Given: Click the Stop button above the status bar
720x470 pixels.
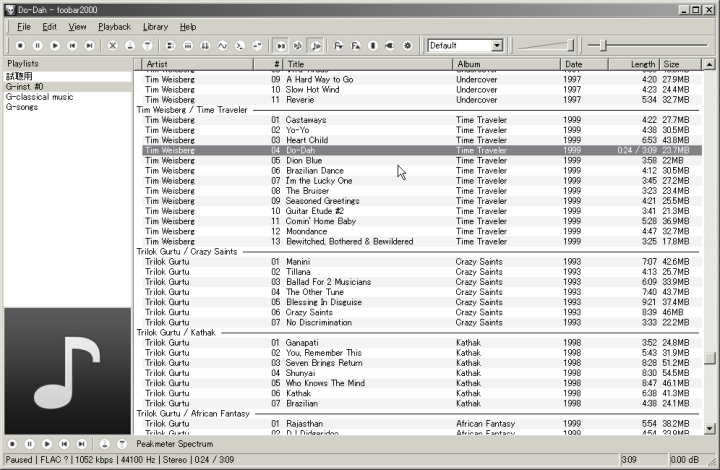Looking at the screenshot, I should pos(12,444).
